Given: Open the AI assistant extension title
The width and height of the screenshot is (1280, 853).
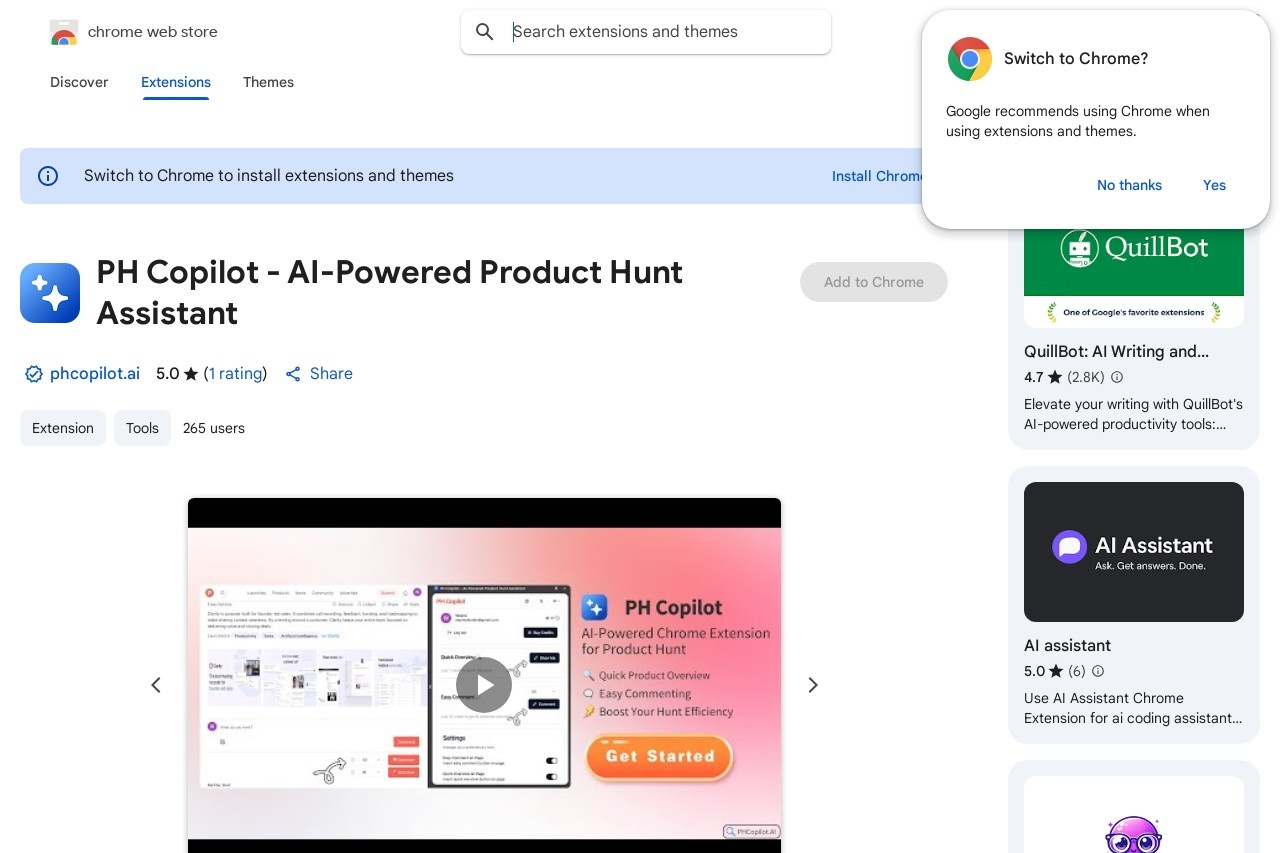Looking at the screenshot, I should (1067, 646).
